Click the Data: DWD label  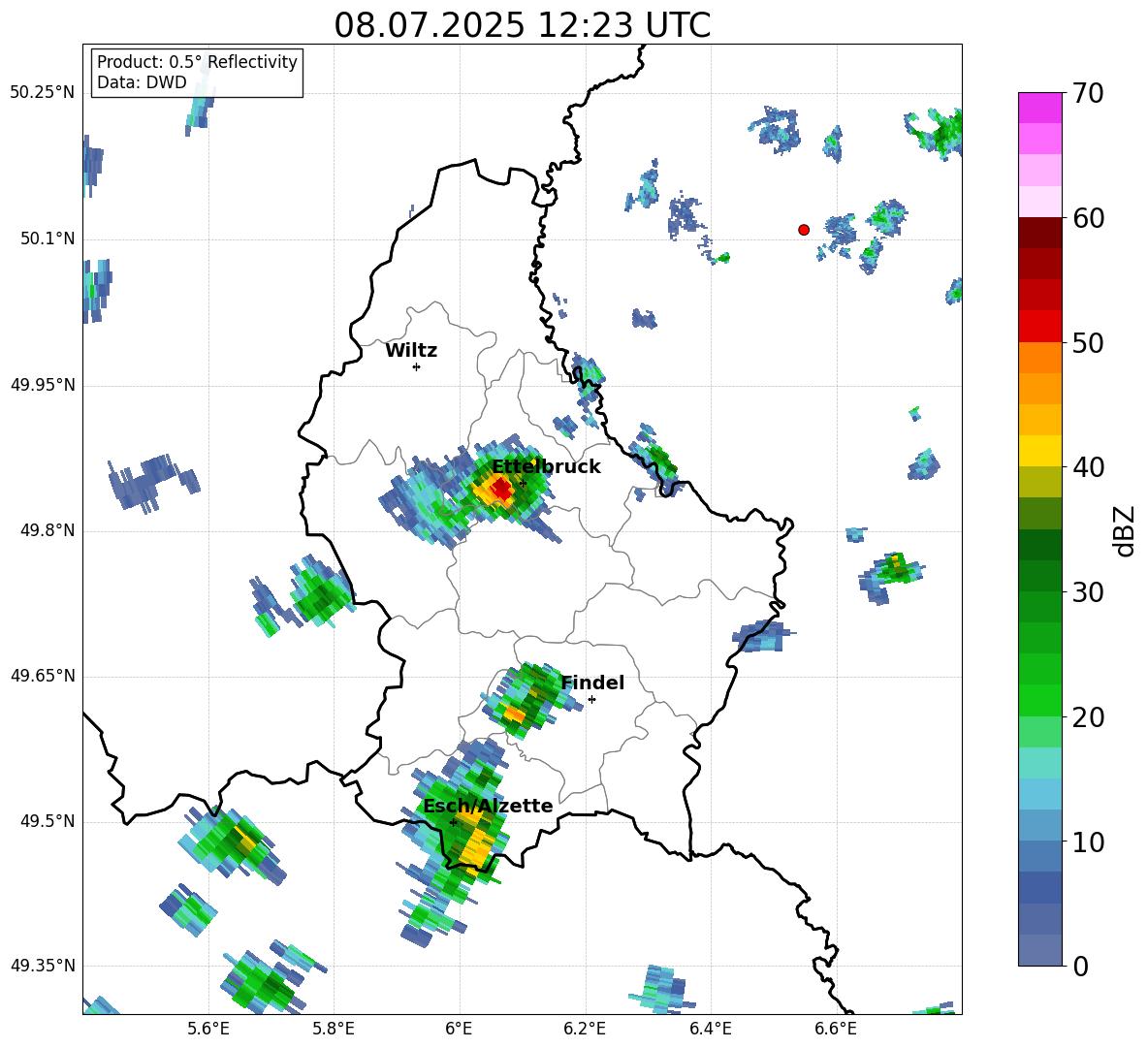142,82
